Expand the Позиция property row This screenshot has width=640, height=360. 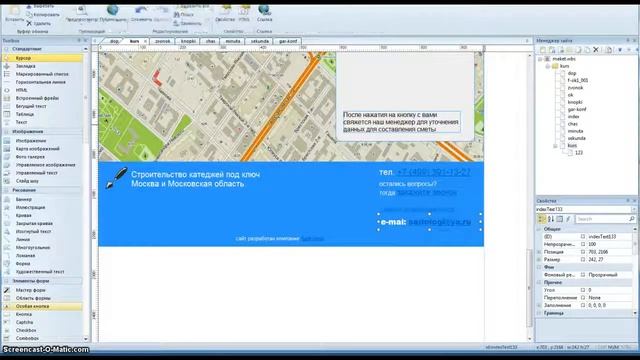(538, 252)
